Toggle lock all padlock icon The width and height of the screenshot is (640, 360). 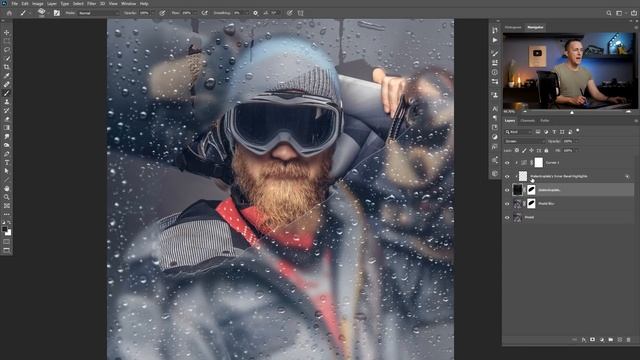[547, 151]
